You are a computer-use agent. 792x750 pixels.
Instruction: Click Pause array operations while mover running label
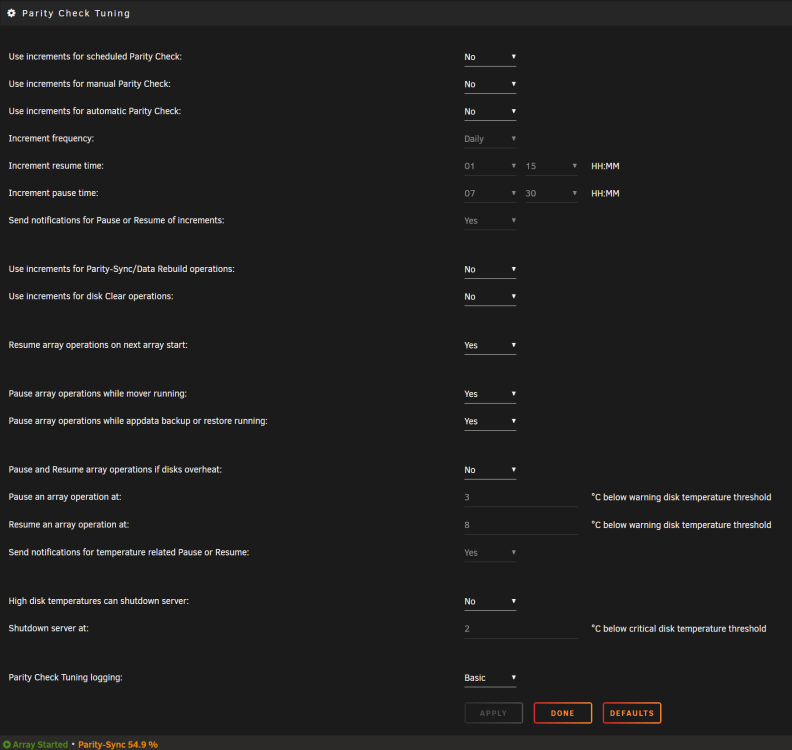coord(97,393)
